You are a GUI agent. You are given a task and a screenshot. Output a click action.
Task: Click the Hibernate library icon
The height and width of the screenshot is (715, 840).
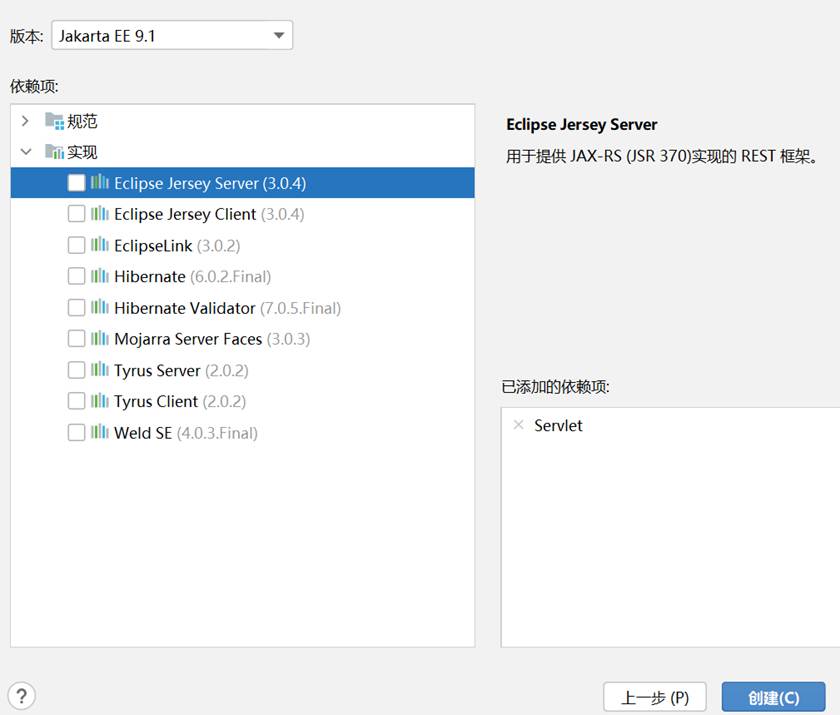click(100, 276)
